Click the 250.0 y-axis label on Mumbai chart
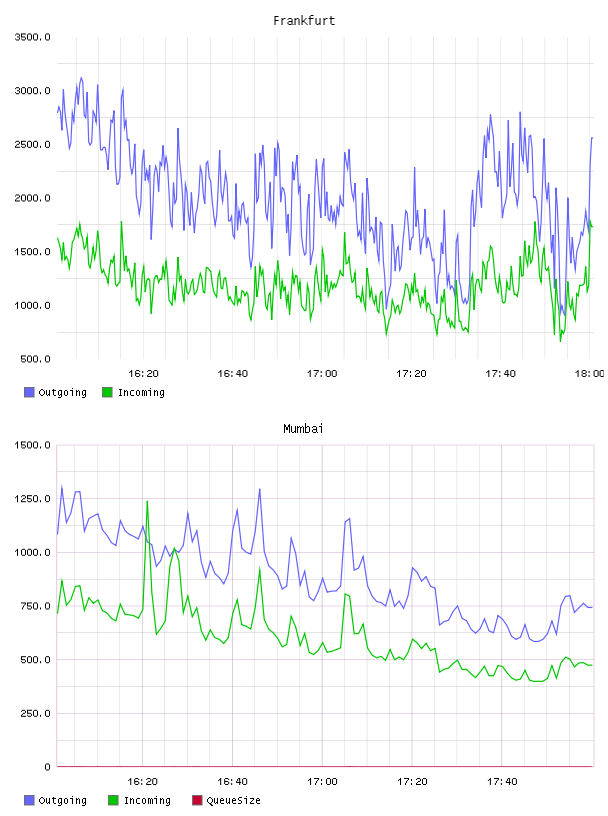The width and height of the screenshot is (608, 816). point(35,713)
